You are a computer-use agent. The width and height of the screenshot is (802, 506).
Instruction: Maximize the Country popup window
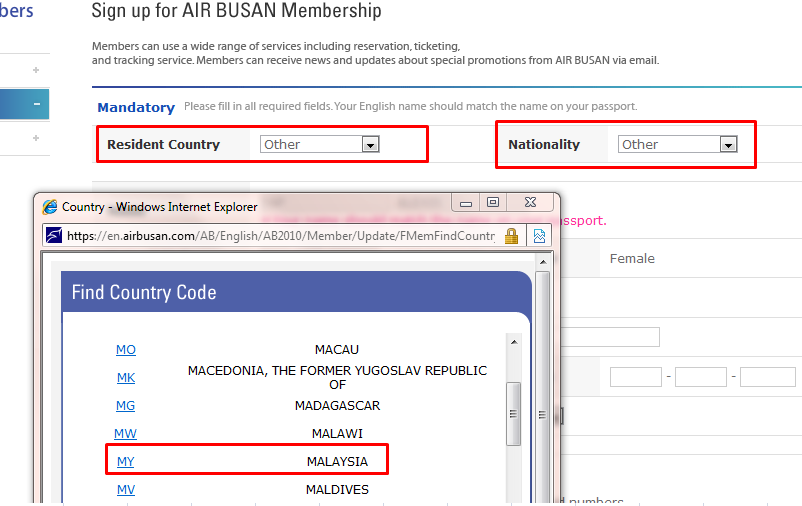(x=492, y=203)
